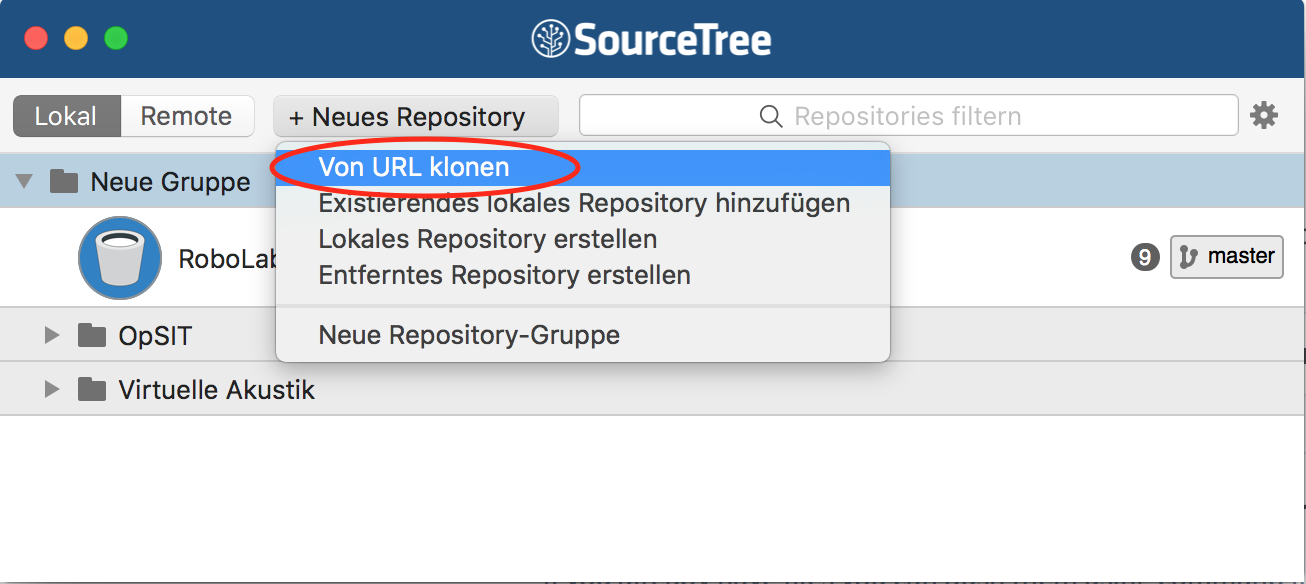Choose Existierendes lokales Repository hinzufügen
The height and width of the screenshot is (584, 1306).
pyautogui.click(x=583, y=204)
